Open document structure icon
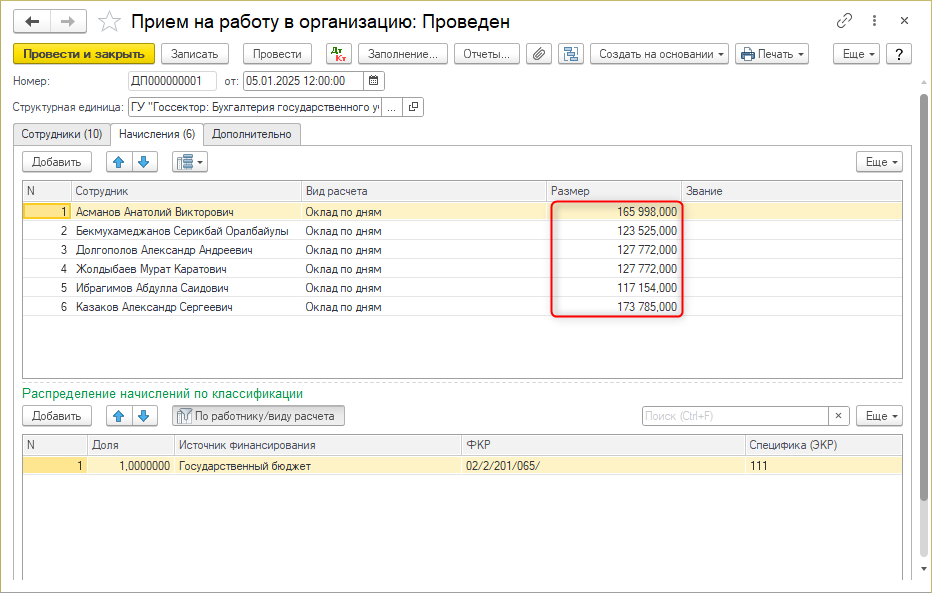This screenshot has height=593, width=932. coord(571,54)
